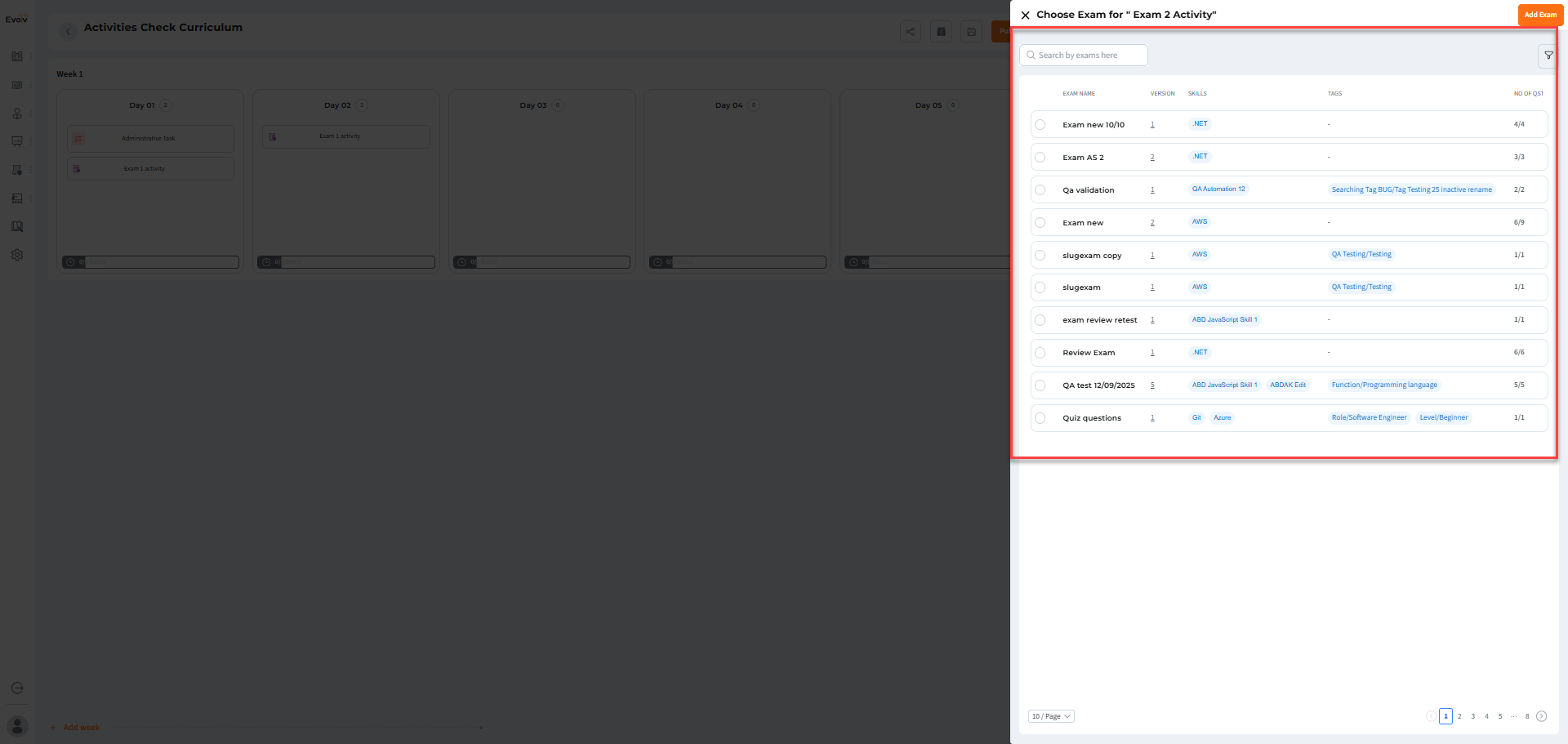Click the Git skill chip on Quiz questions
Viewport: 1568px width, 744px height.
point(1196,418)
